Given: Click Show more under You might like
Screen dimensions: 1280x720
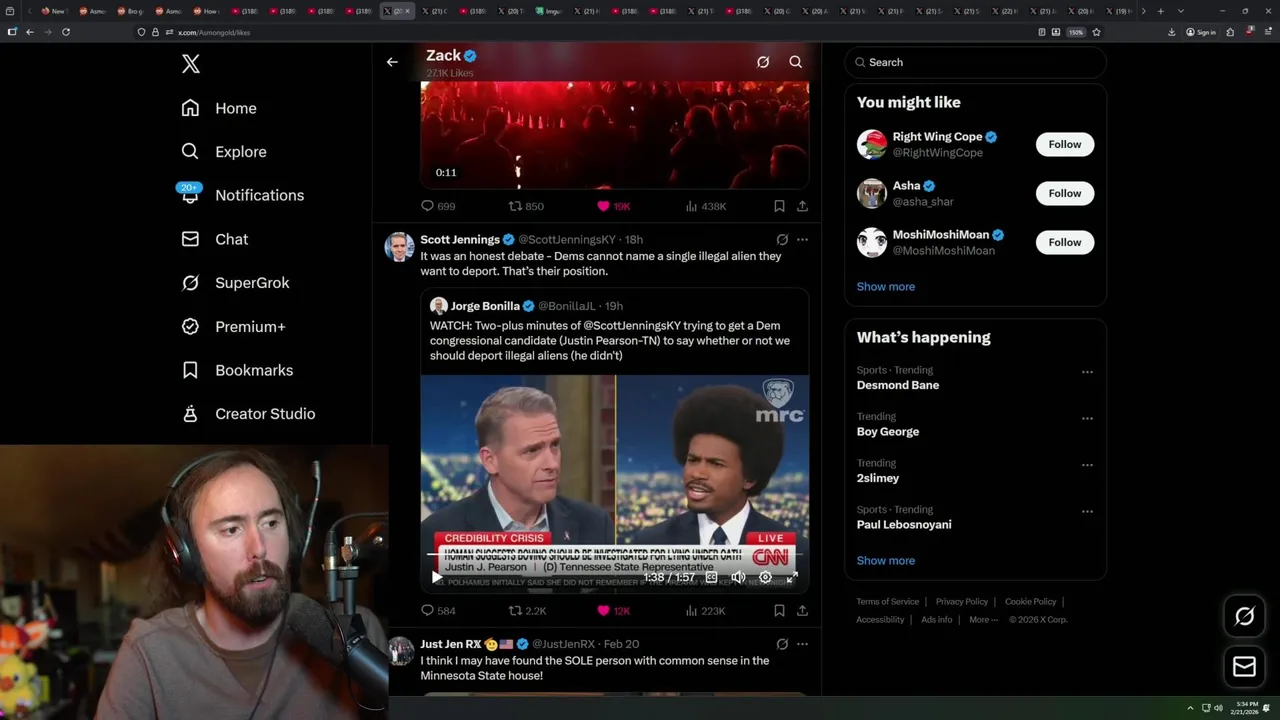Looking at the screenshot, I should [x=885, y=287].
